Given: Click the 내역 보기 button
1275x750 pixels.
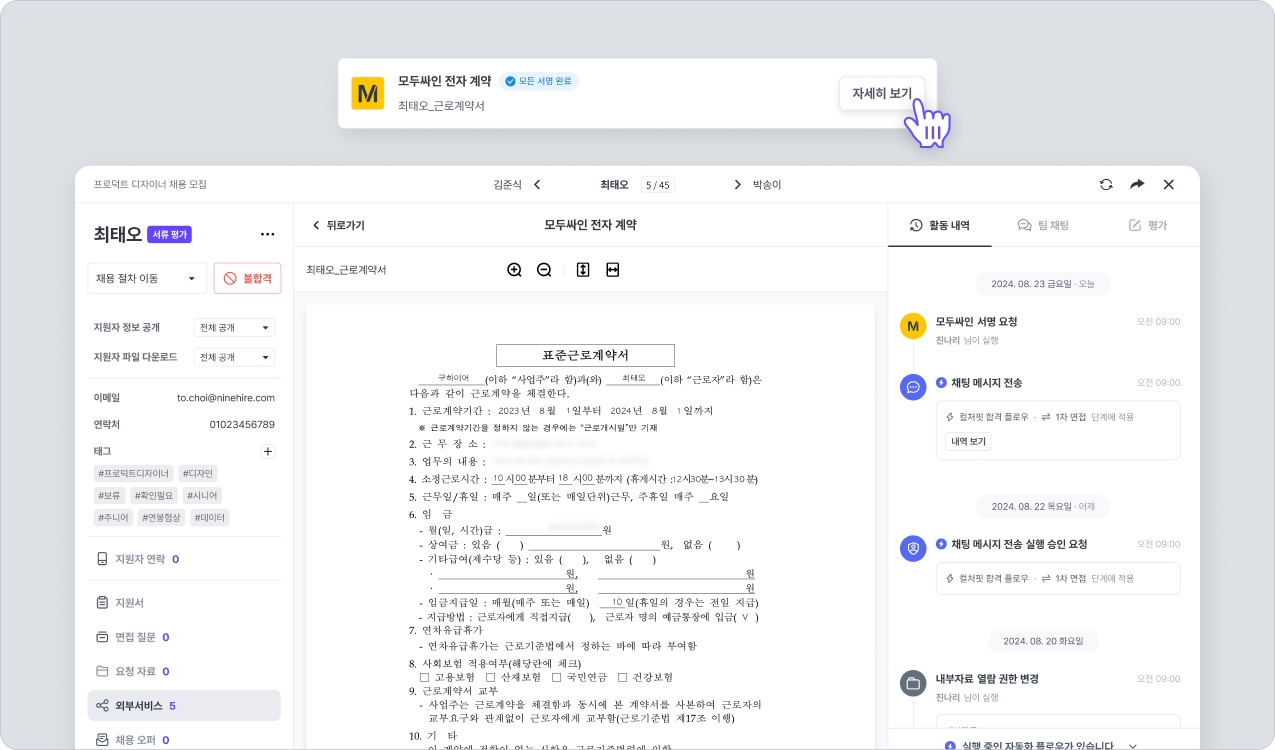Looking at the screenshot, I should pyautogui.click(x=968, y=441).
